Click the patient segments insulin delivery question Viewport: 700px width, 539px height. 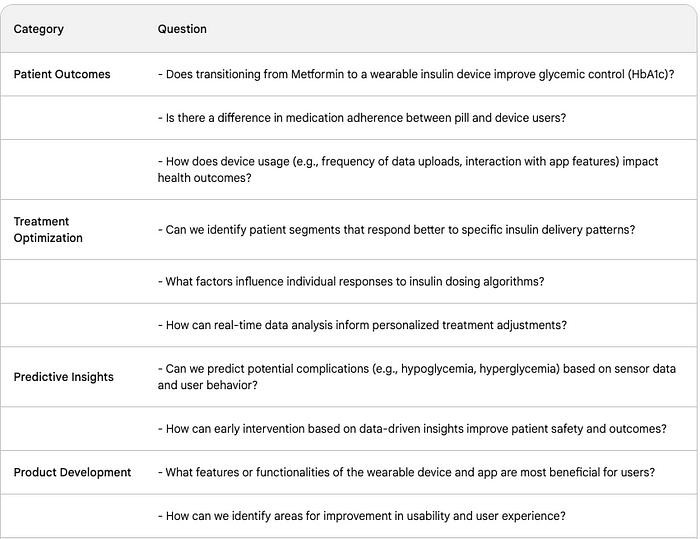coord(396,230)
